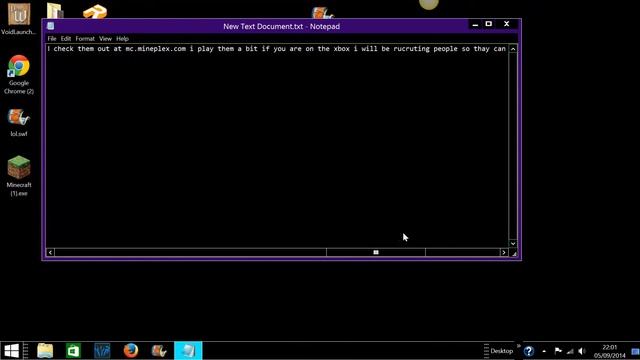This screenshot has height=360, width=640.
Task: Maximize the Notepad window
Action: coord(489,24)
